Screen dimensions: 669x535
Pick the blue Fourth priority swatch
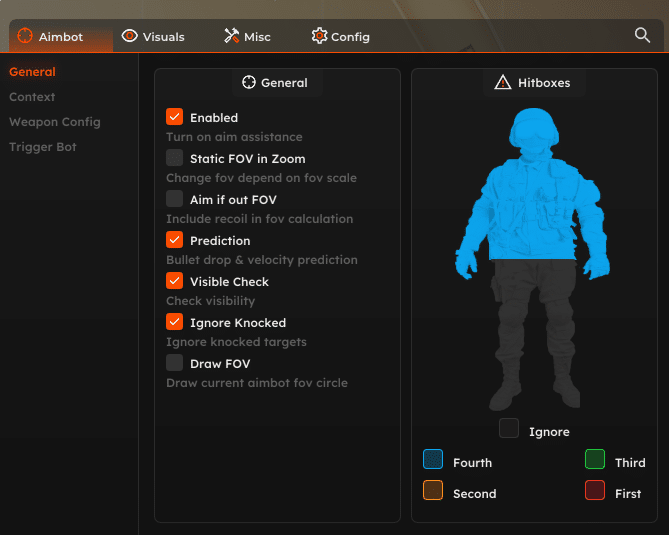(x=433, y=459)
